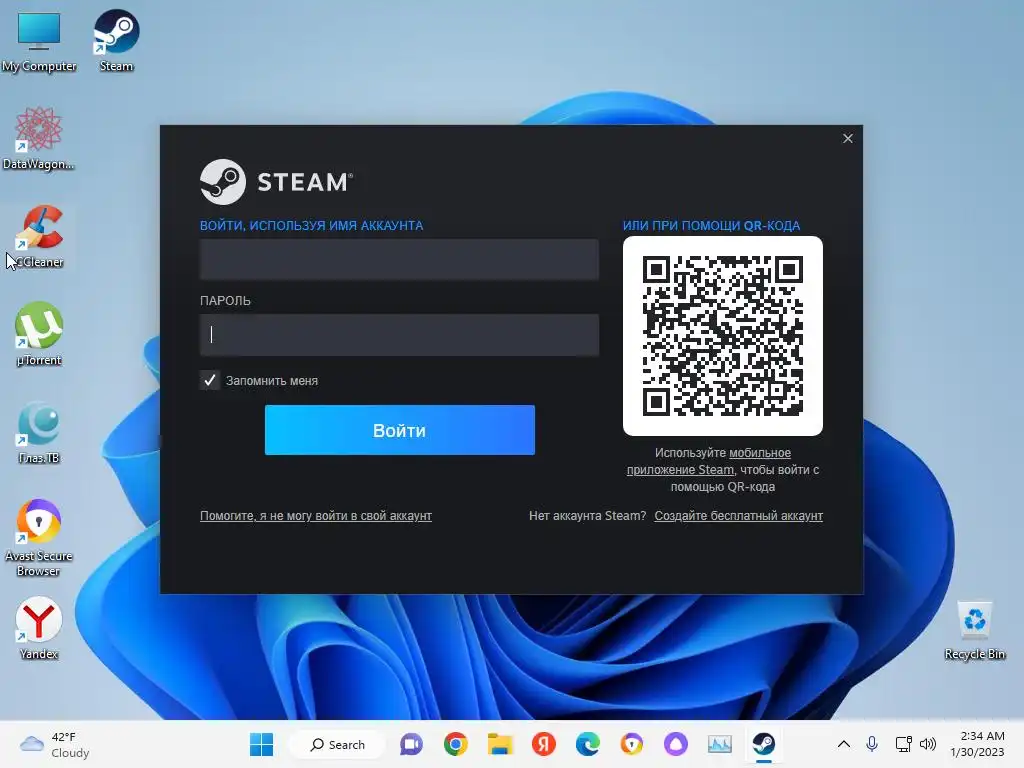Image resolution: width=1024 pixels, height=768 pixels.
Task: Open the Глаз.ТВ desktop shortcut
Action: click(x=39, y=432)
